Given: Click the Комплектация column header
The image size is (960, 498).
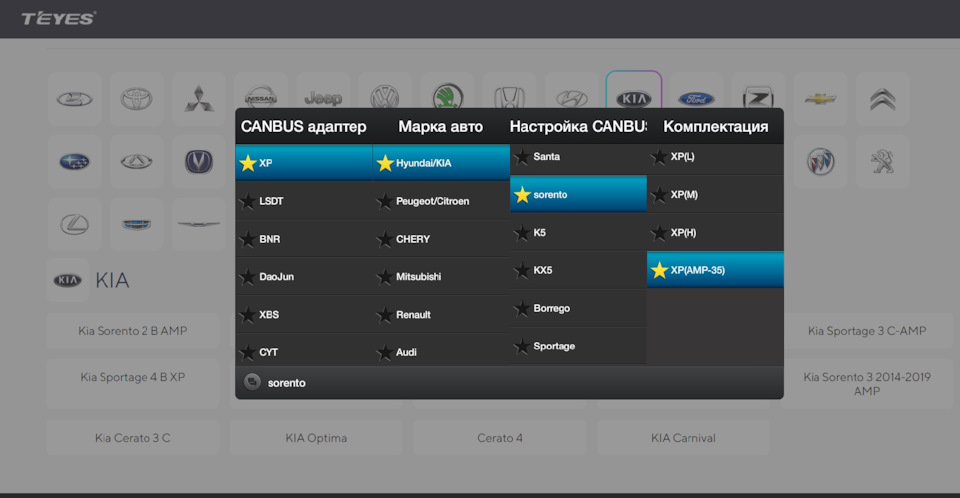Looking at the screenshot, I should click(x=715, y=127).
